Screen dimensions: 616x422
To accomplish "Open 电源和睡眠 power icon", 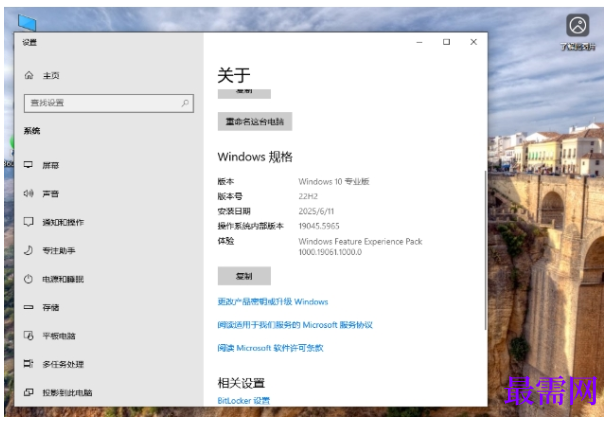I will point(28,279).
